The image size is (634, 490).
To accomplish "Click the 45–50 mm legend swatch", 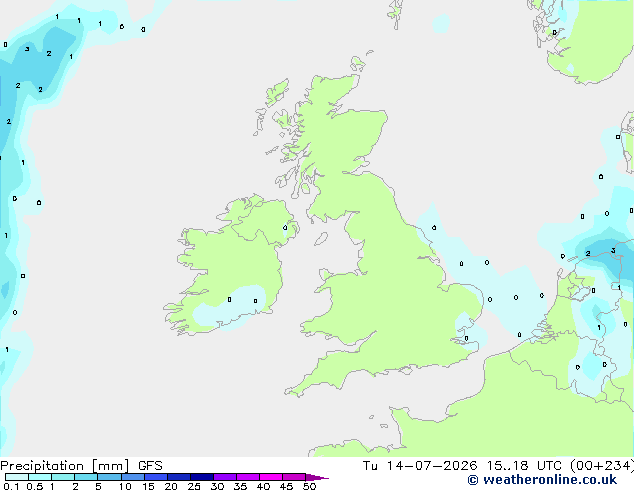I will point(294,477).
